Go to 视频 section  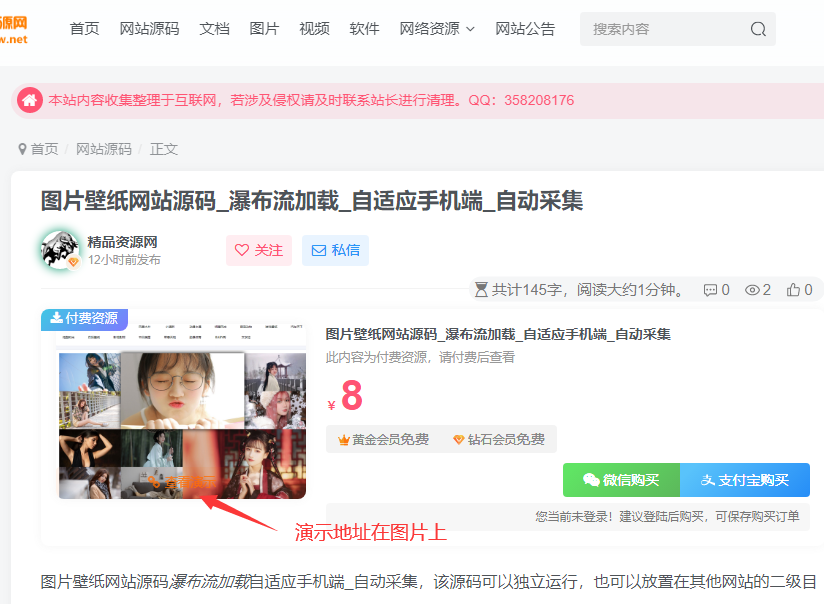(x=314, y=29)
